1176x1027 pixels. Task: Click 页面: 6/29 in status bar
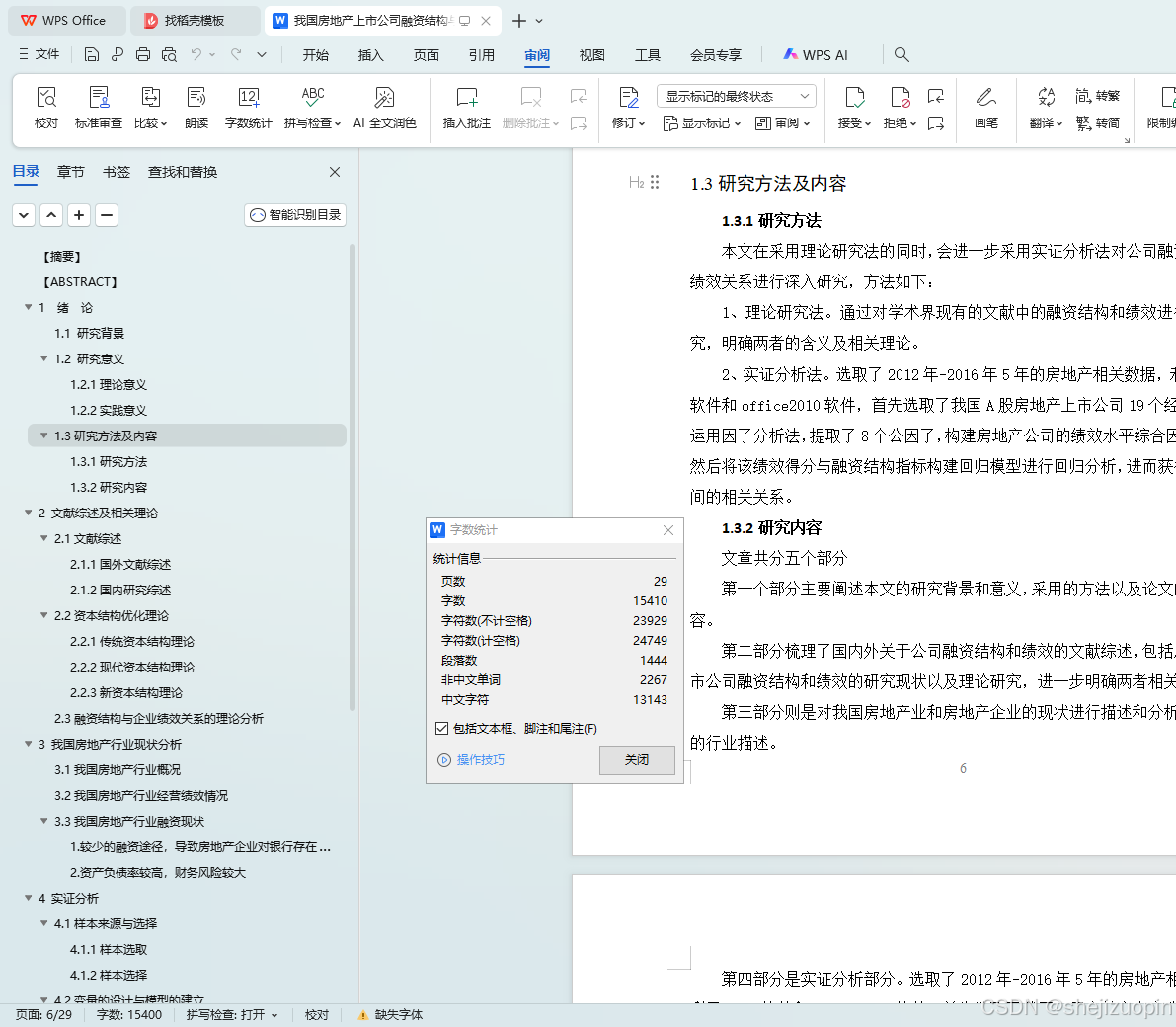point(43,1015)
